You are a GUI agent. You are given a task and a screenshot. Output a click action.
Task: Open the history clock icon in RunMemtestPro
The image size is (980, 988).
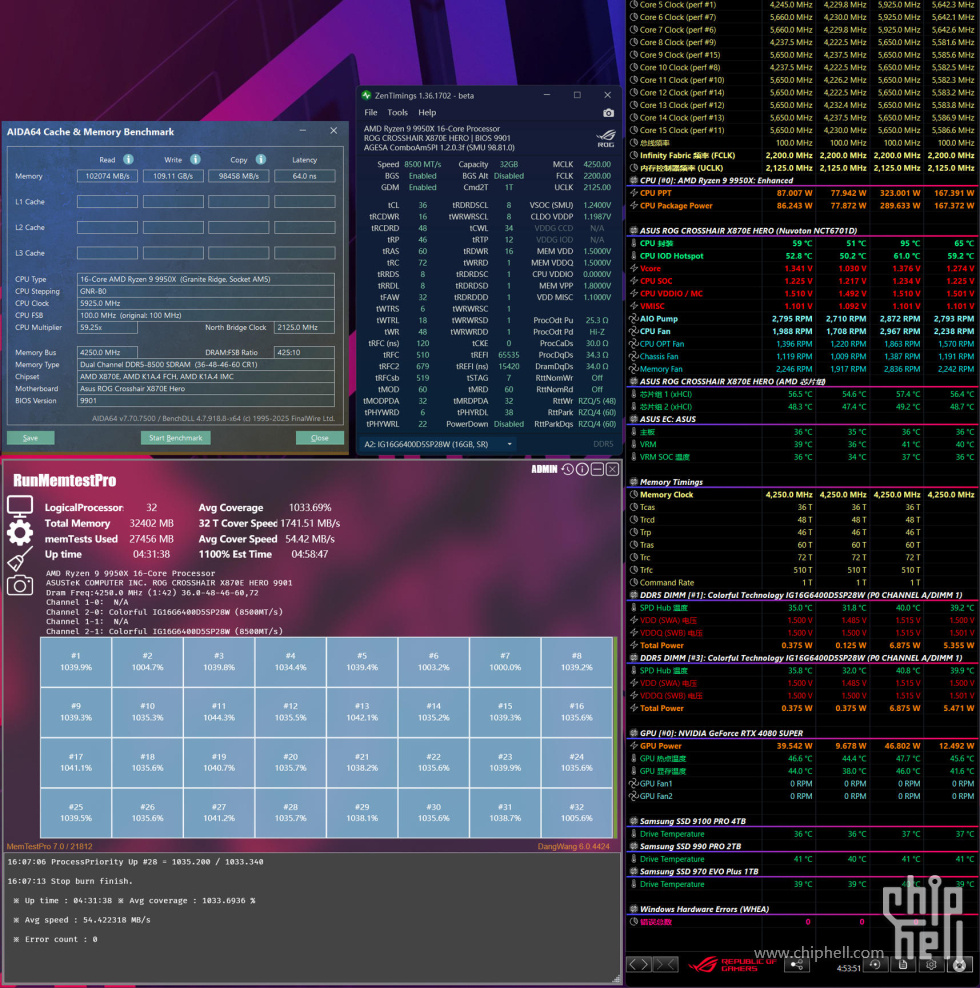click(568, 469)
